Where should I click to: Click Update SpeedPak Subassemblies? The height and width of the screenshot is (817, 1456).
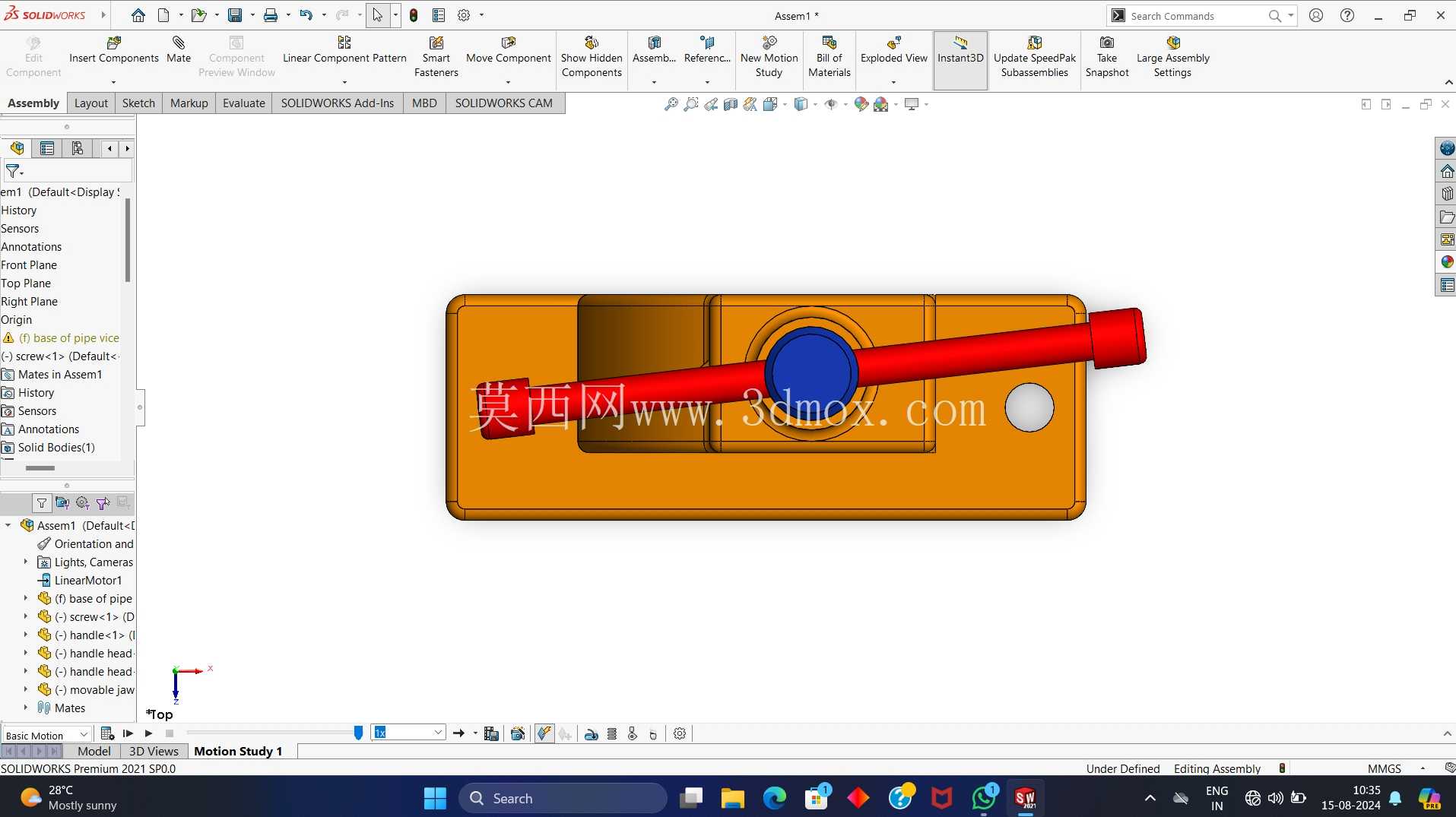tap(1035, 57)
